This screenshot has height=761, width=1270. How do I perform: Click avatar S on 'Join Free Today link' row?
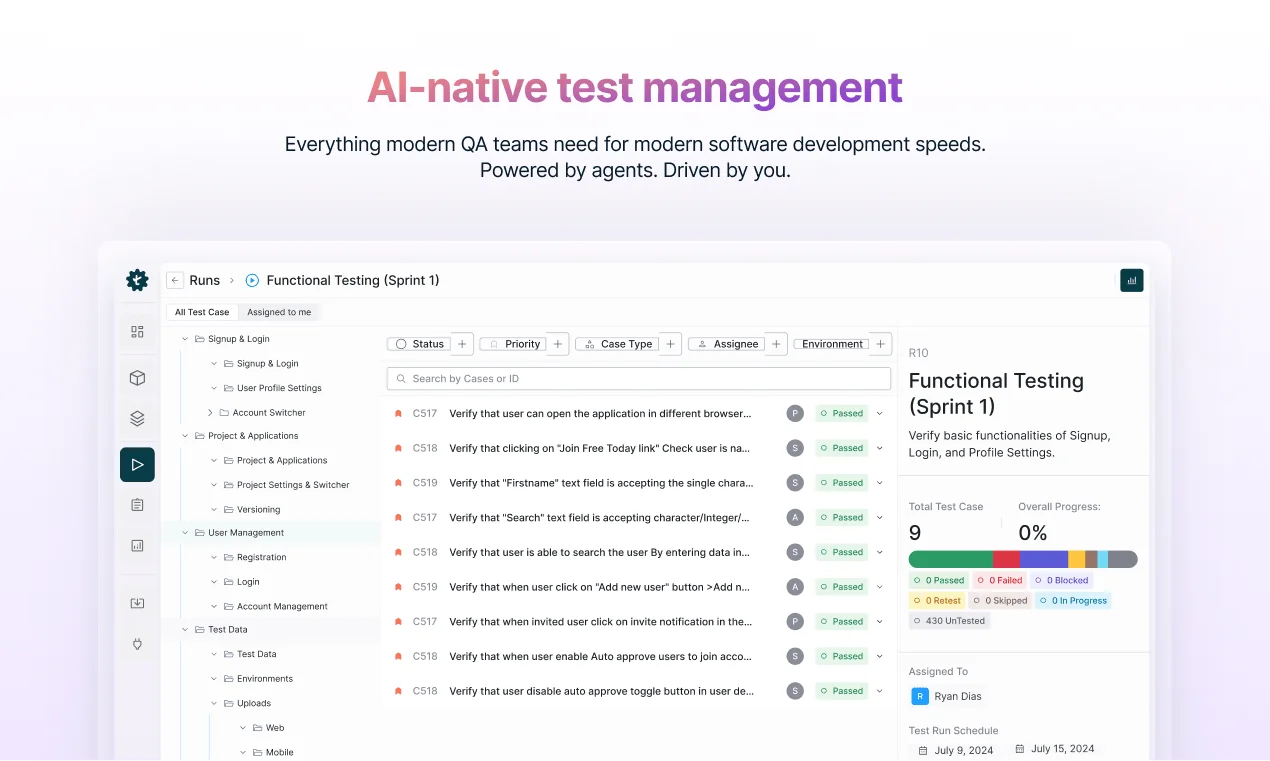(x=795, y=448)
